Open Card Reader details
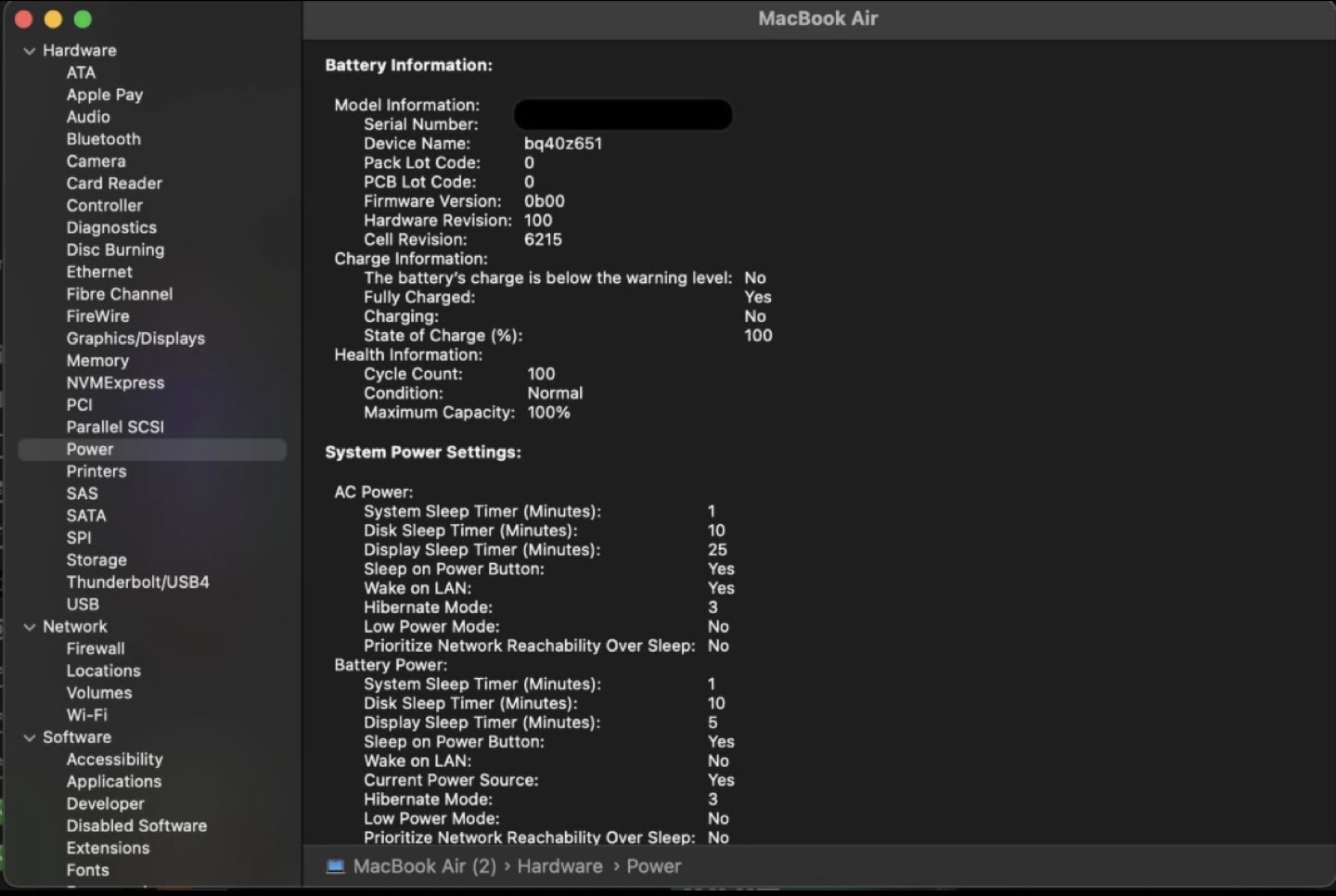1336x896 pixels. [114, 184]
